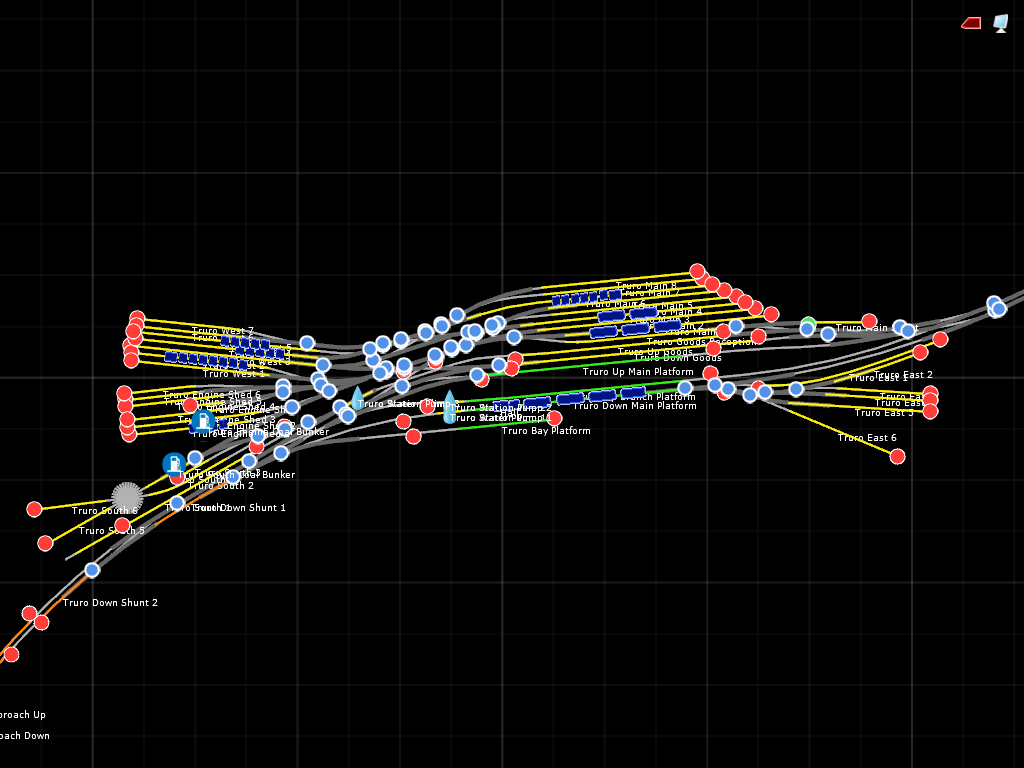Select red end marker of Truro South 5 track

[45, 543]
